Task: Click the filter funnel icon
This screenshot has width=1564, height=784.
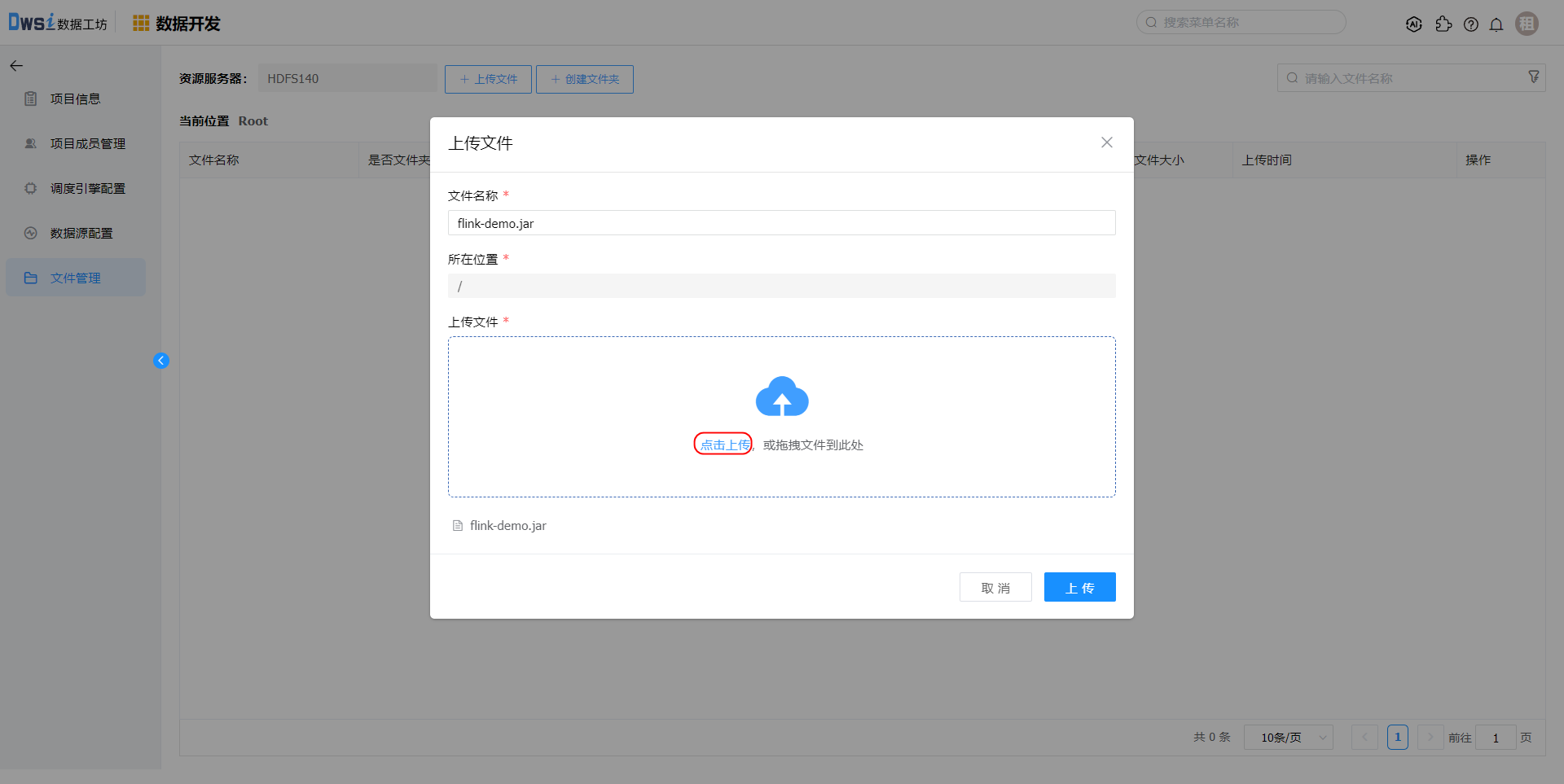Action: coord(1534,77)
